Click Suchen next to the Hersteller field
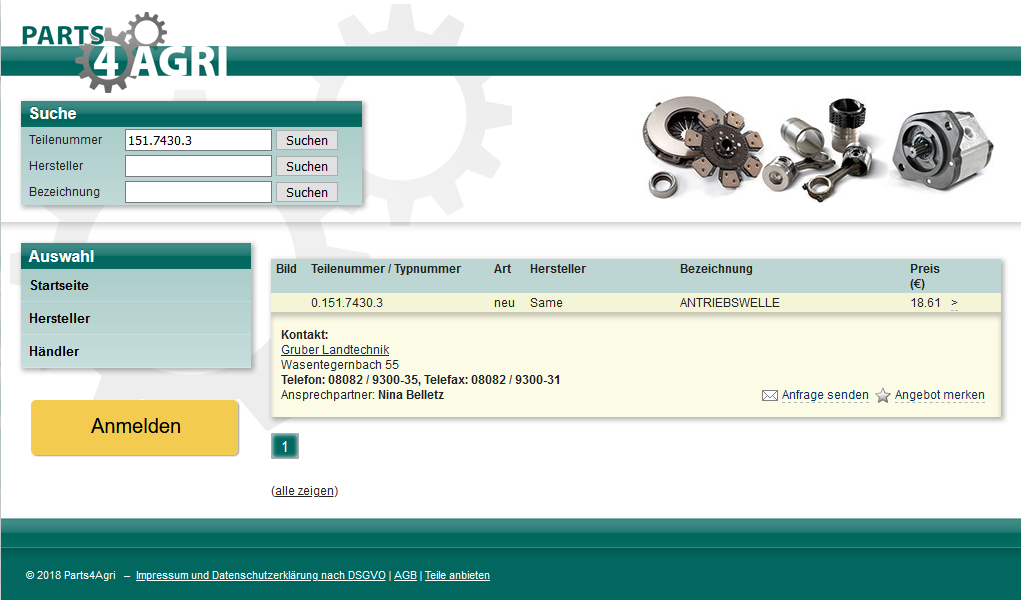 pyautogui.click(x=307, y=167)
